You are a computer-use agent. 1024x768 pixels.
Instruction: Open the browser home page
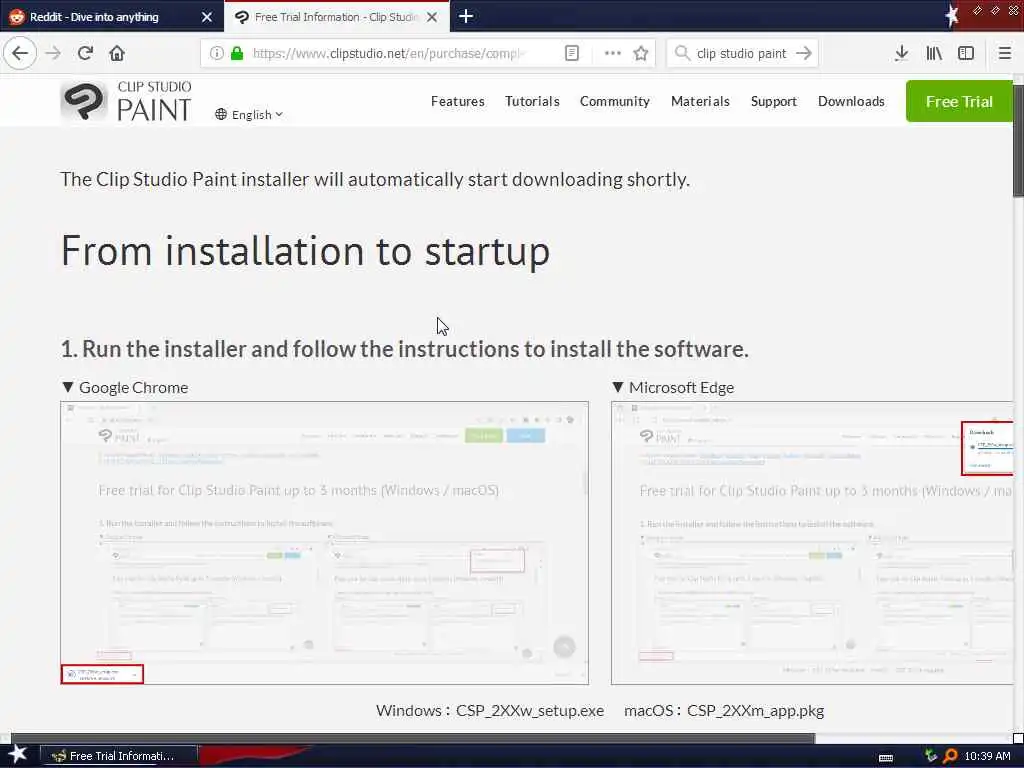click(117, 54)
